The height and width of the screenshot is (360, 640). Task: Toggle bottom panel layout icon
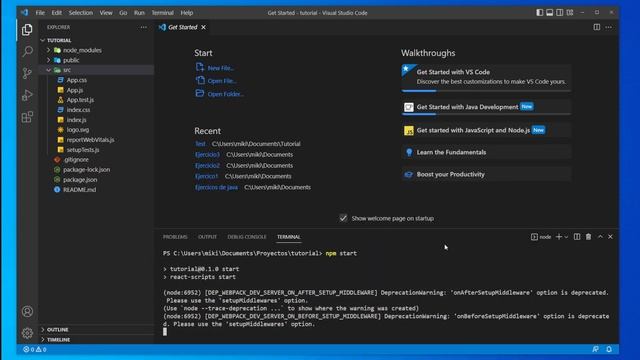click(550, 13)
